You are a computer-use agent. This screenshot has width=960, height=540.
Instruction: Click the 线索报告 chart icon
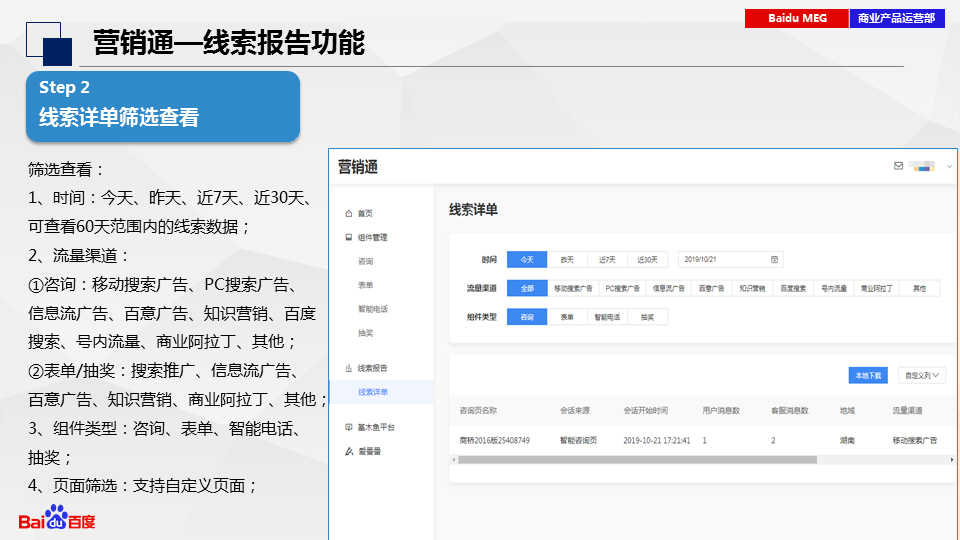pyautogui.click(x=348, y=368)
